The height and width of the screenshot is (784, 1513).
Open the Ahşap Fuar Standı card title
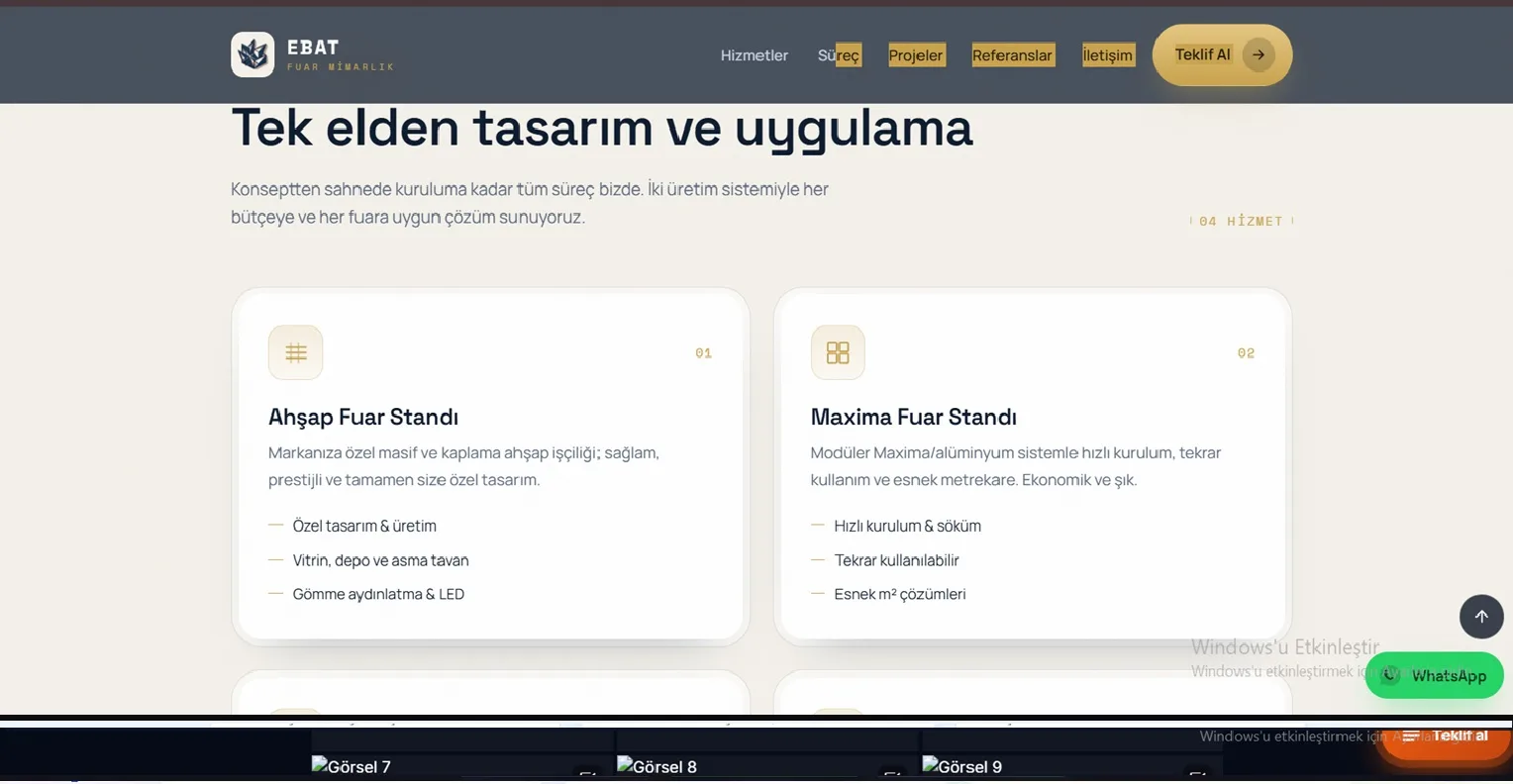363,417
